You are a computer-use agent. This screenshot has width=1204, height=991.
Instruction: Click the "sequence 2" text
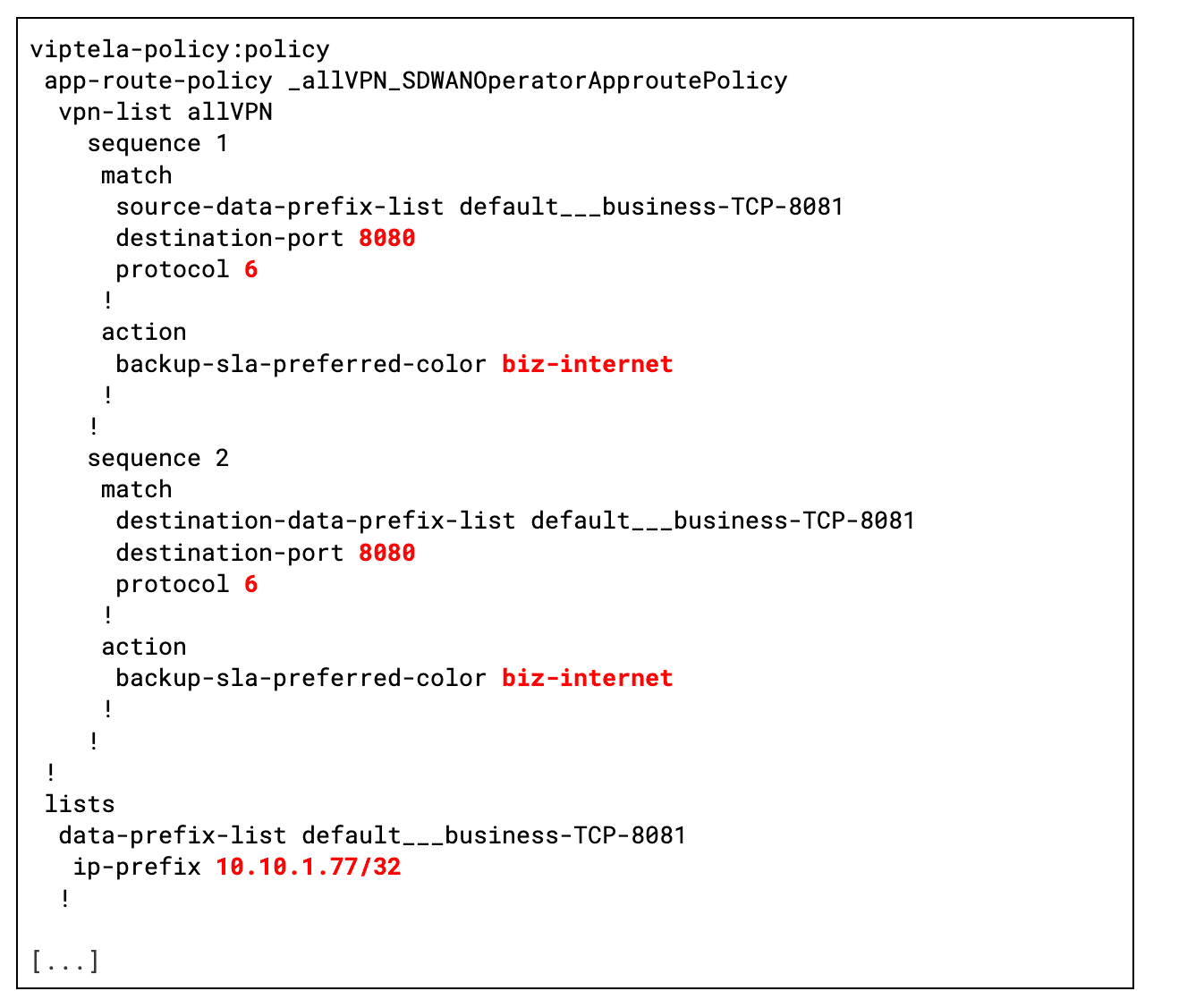(x=157, y=458)
